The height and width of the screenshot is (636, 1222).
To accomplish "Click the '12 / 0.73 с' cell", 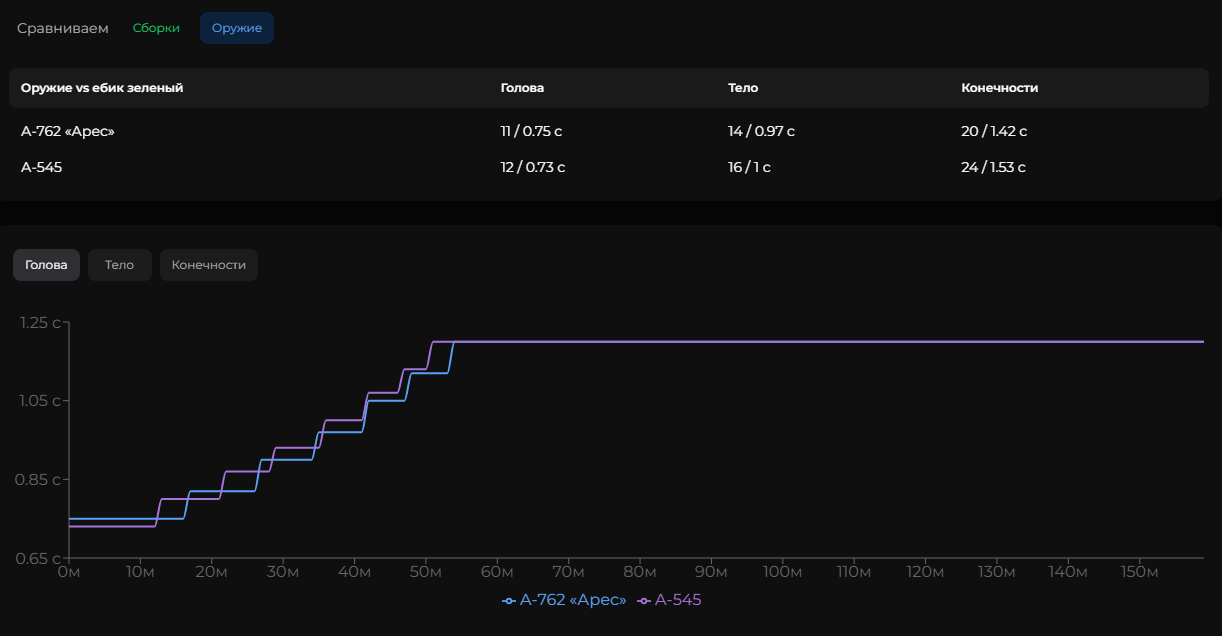I will pos(533,167).
